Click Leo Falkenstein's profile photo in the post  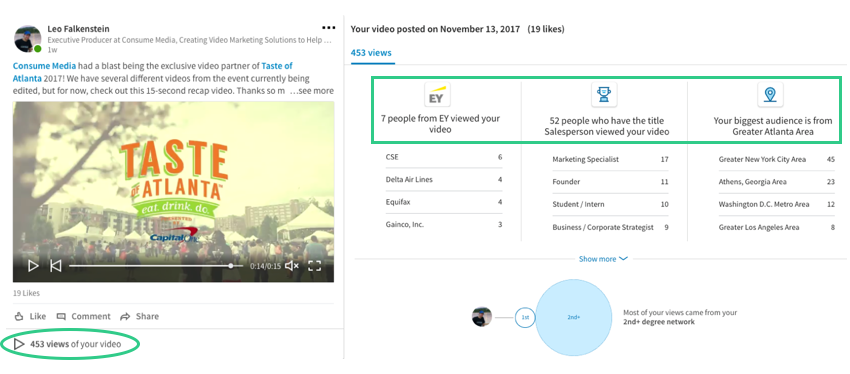(x=28, y=38)
